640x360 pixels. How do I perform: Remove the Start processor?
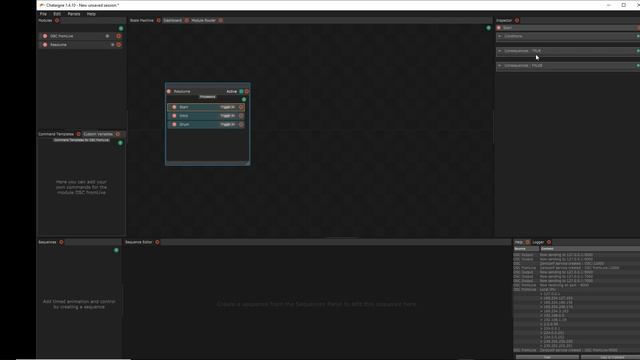[x=241, y=107]
